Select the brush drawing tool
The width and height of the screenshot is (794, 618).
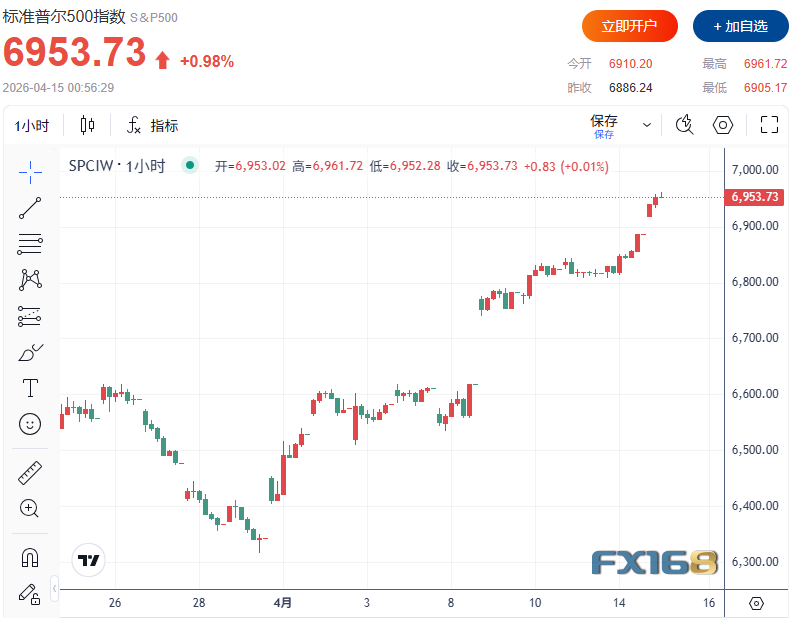coord(30,353)
